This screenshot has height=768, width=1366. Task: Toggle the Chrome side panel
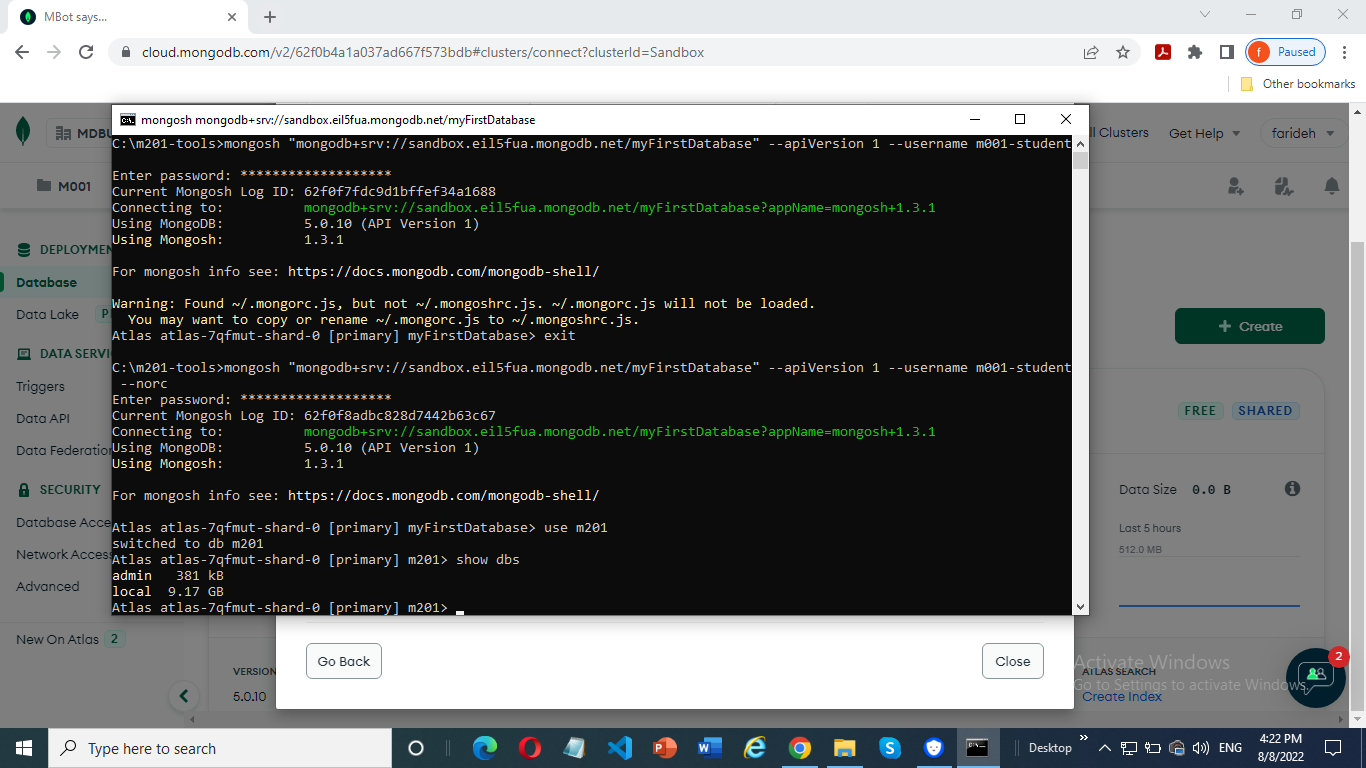pos(1226,52)
